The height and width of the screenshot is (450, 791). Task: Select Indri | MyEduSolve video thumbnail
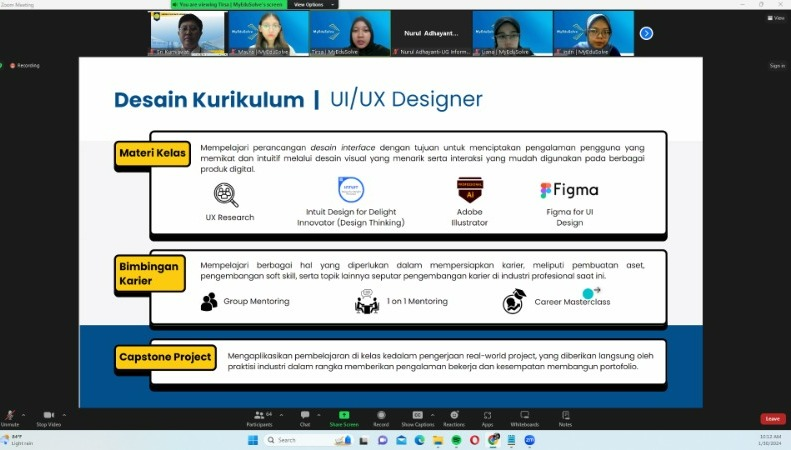(594, 33)
